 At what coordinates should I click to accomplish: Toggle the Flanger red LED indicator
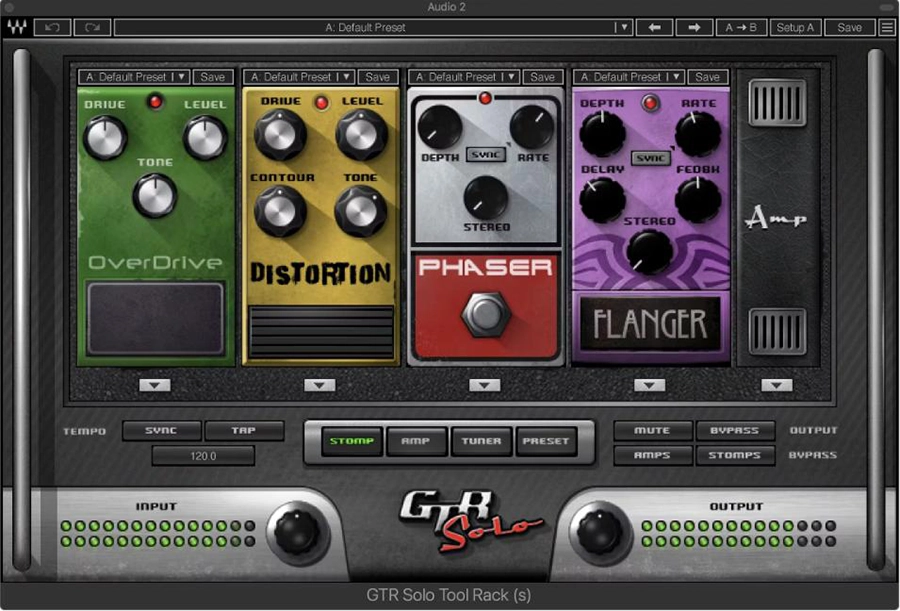(x=650, y=103)
